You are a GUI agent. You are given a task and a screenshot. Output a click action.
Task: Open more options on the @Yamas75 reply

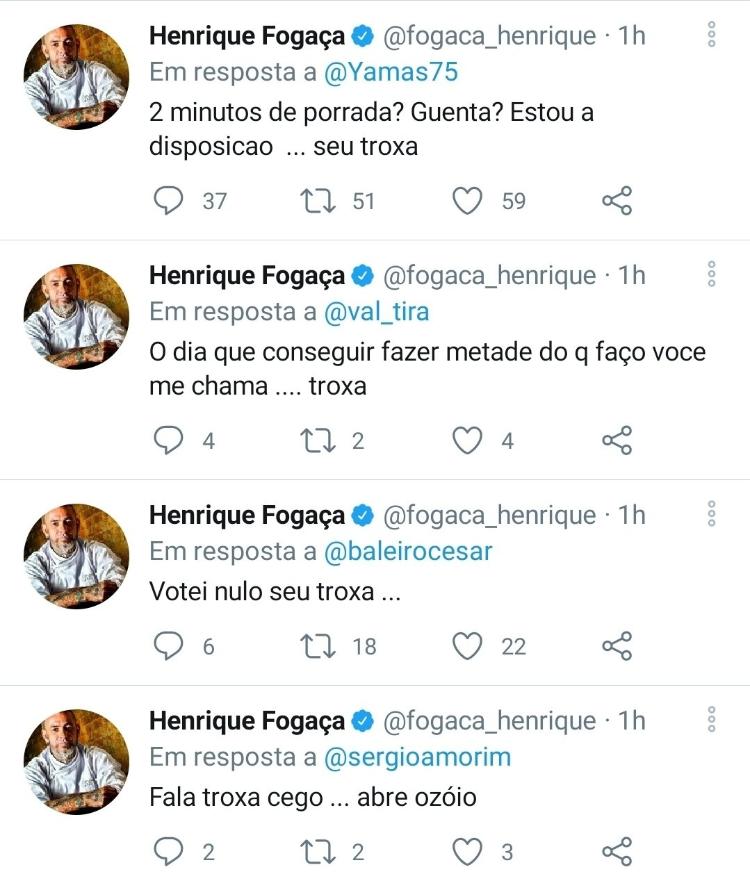point(711,35)
